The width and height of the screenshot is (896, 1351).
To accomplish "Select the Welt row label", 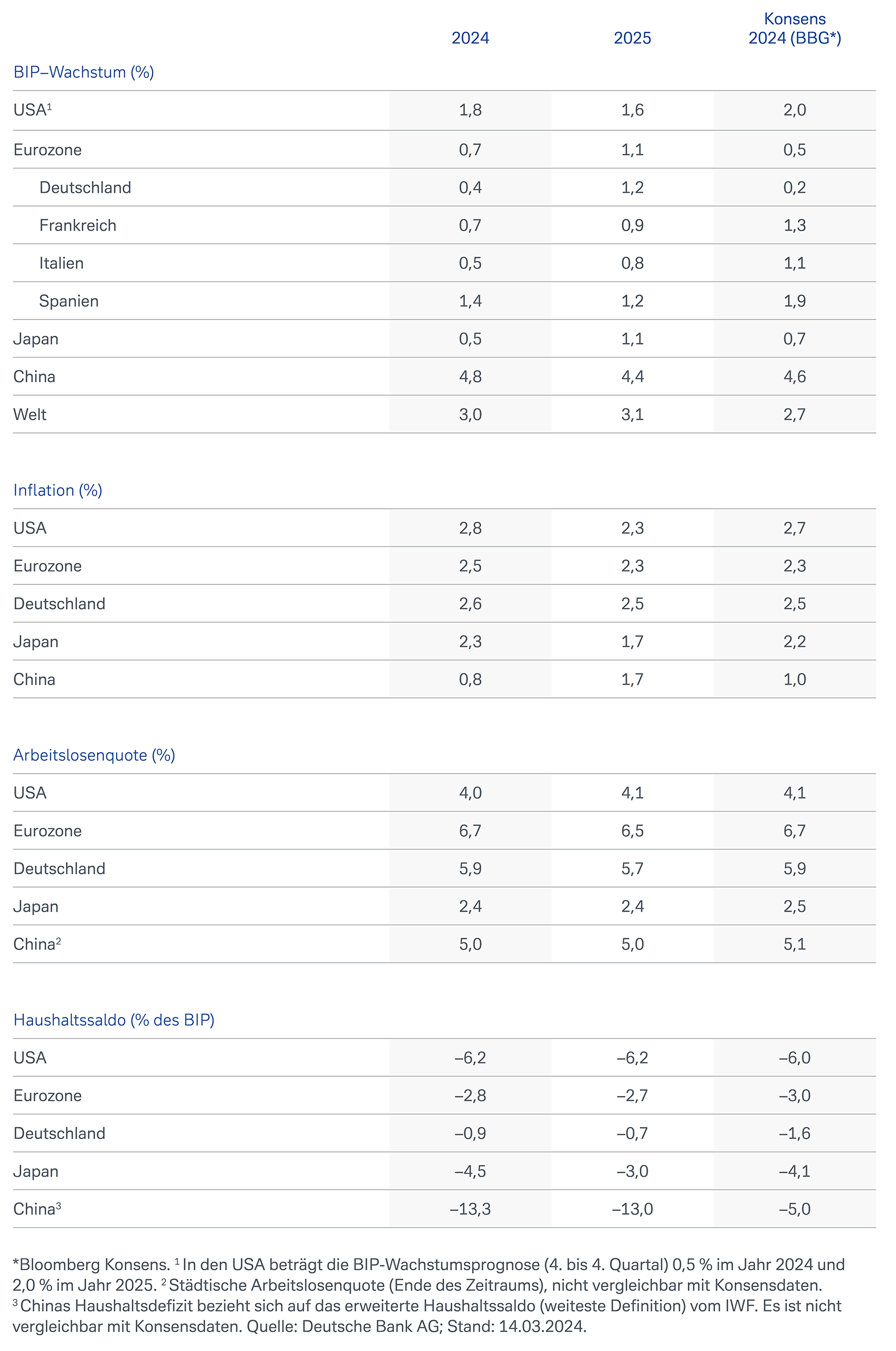I will [30, 414].
